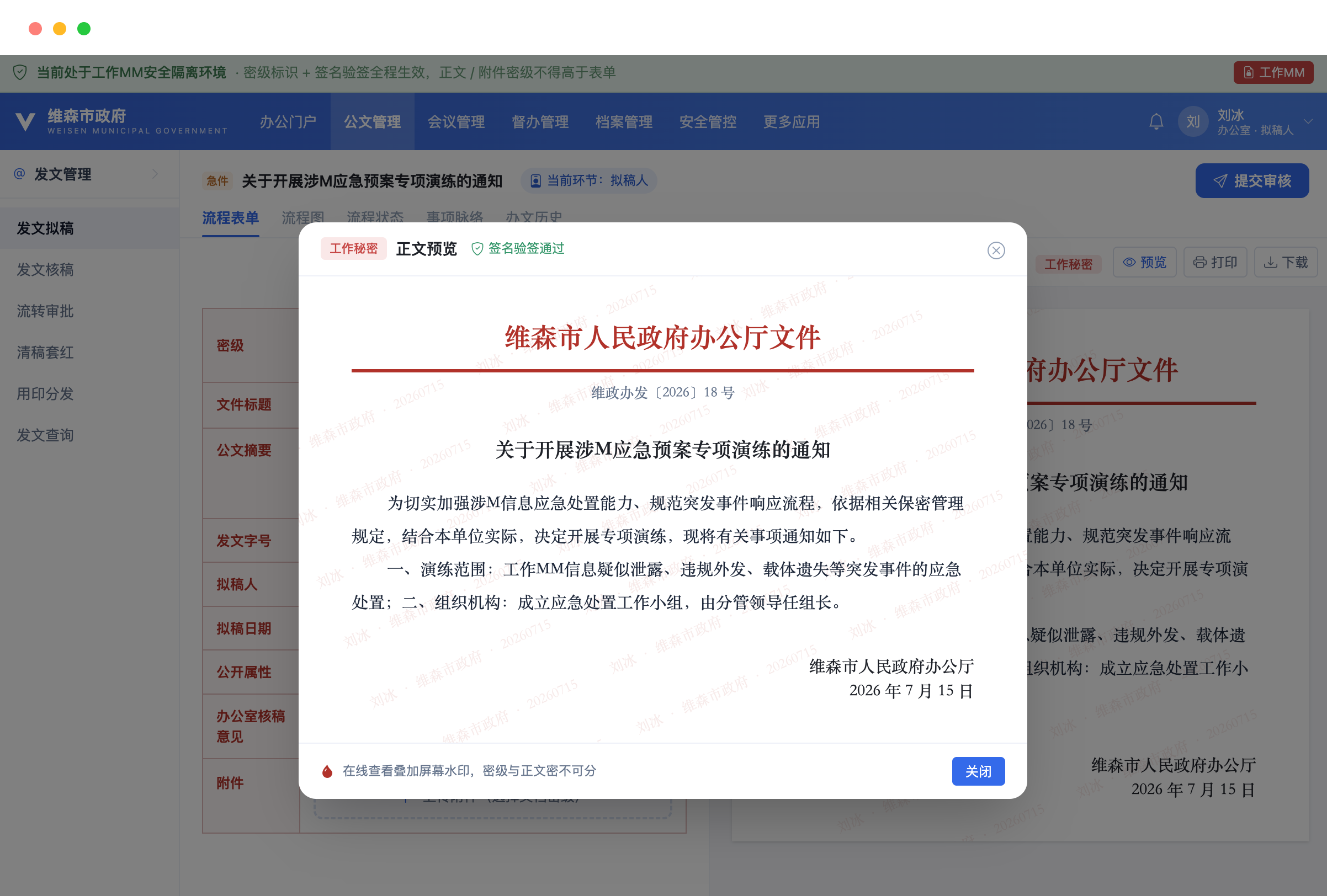
Task: Click the 打印 button
Action: point(1215,263)
